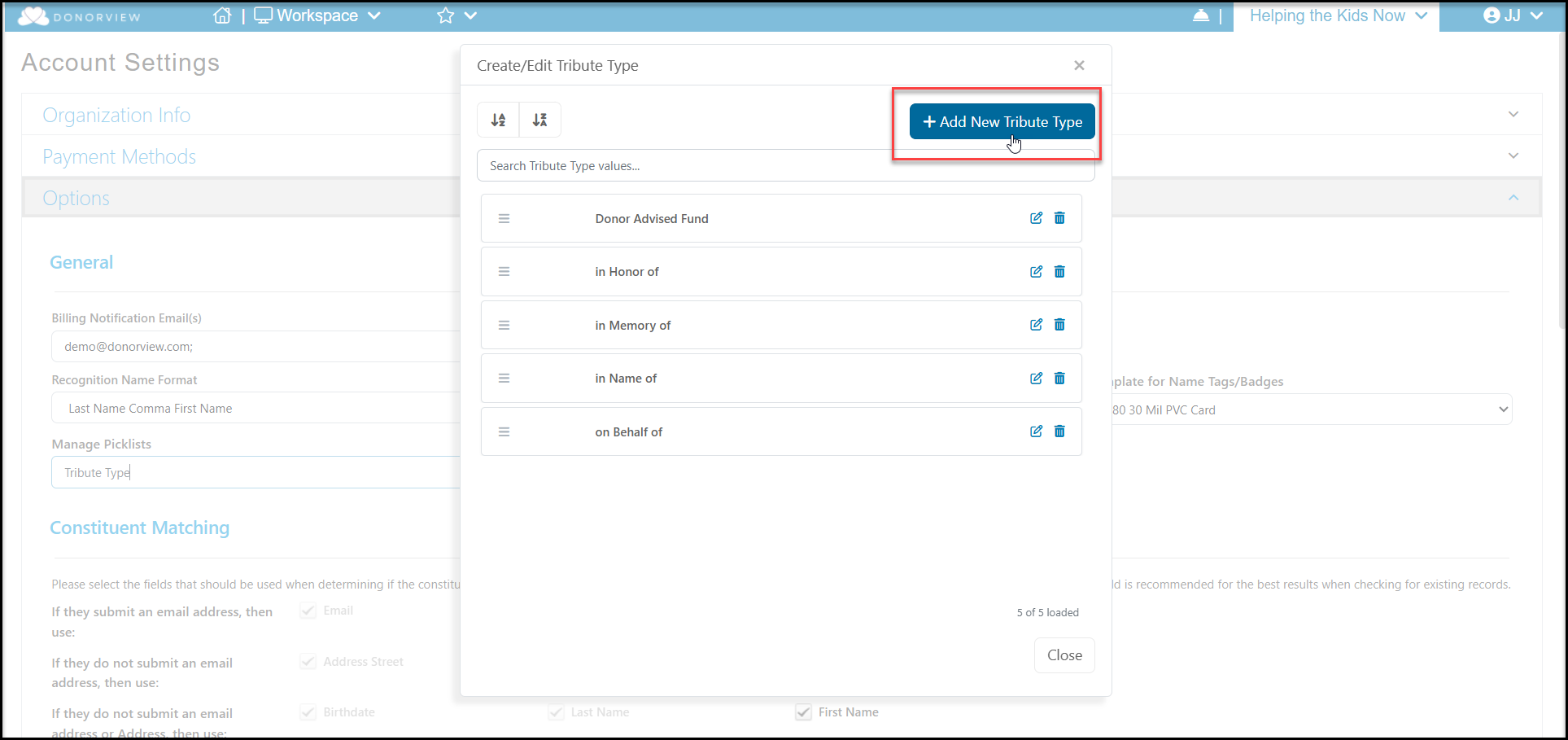Click the Billing Notification Email field
The height and width of the screenshot is (740, 1568).
[256, 346]
